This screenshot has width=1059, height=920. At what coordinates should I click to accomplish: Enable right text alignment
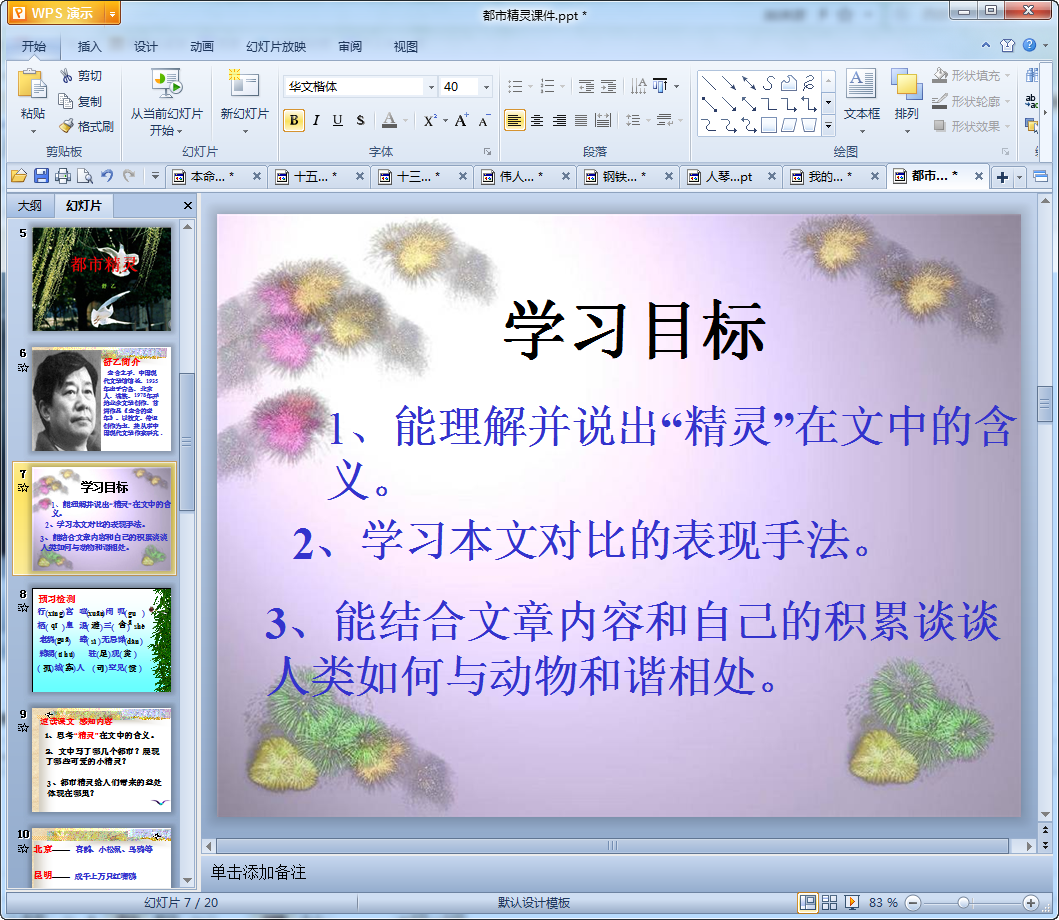point(559,121)
